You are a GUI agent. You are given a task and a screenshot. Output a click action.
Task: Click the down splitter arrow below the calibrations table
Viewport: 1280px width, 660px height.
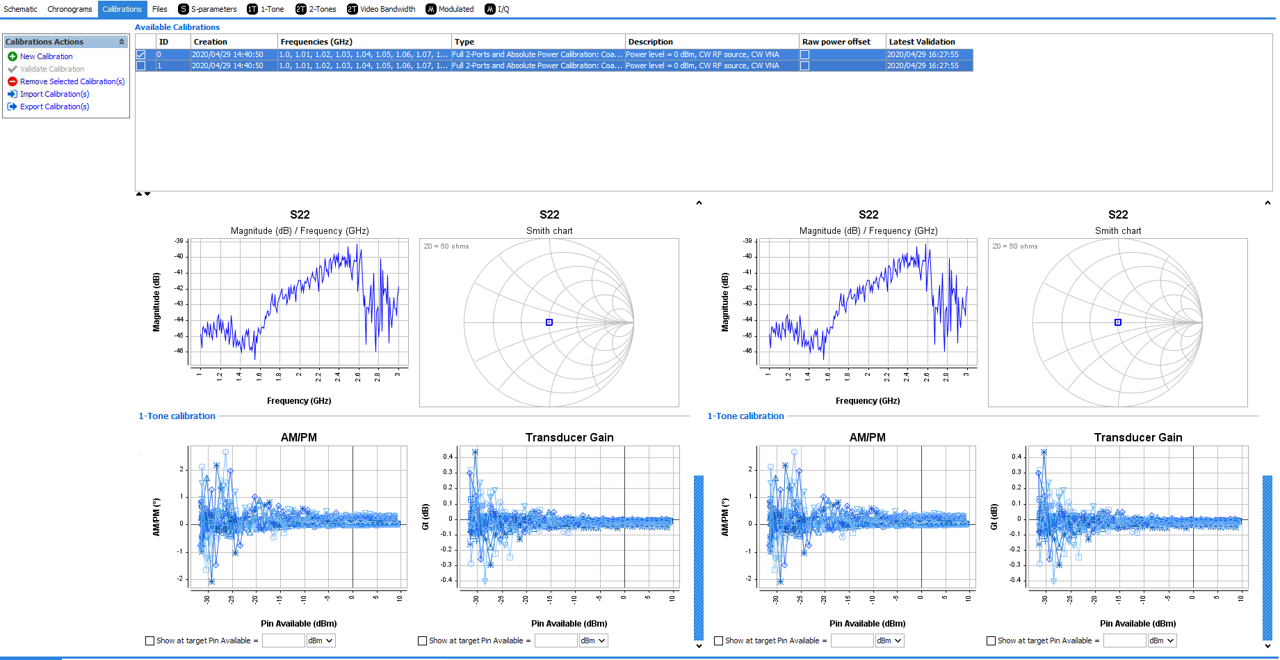148,194
